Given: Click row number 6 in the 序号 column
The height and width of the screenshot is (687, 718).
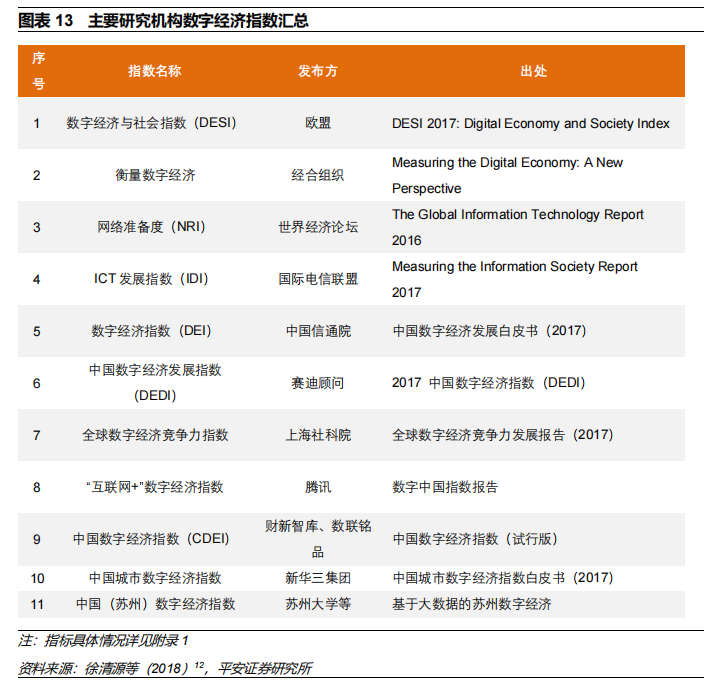Looking at the screenshot, I should pos(37,383).
